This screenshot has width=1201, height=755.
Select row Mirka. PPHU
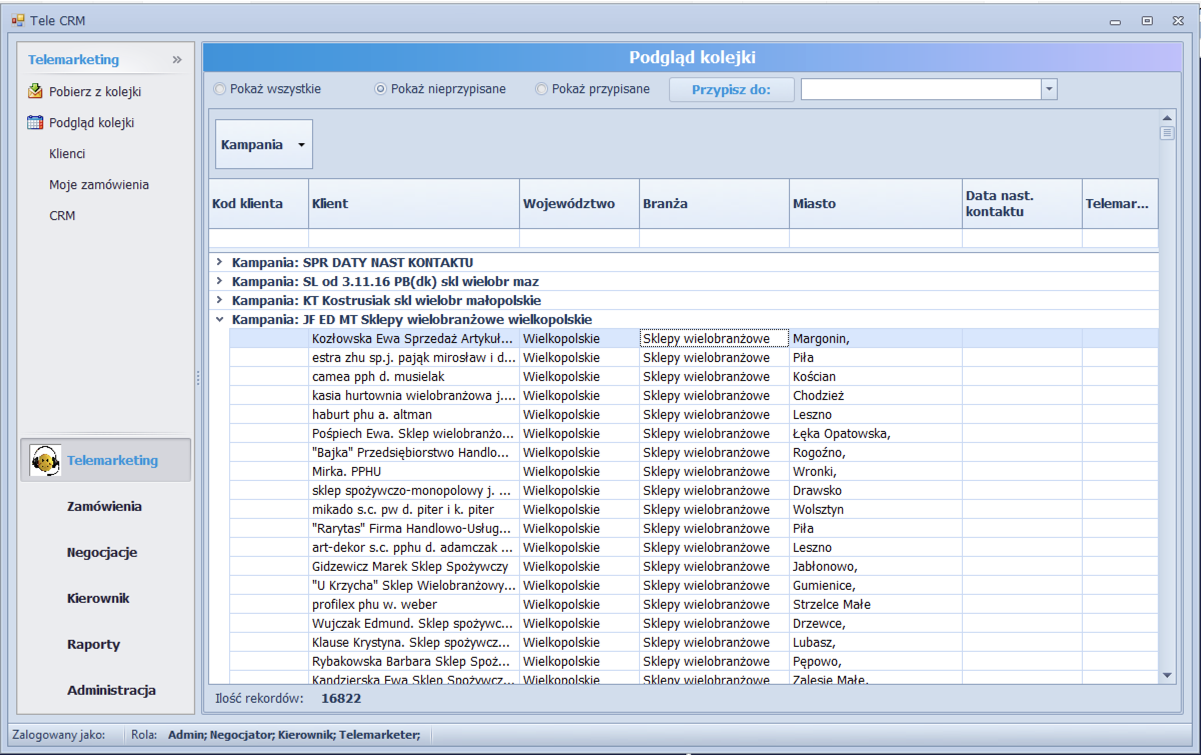(x=694, y=472)
